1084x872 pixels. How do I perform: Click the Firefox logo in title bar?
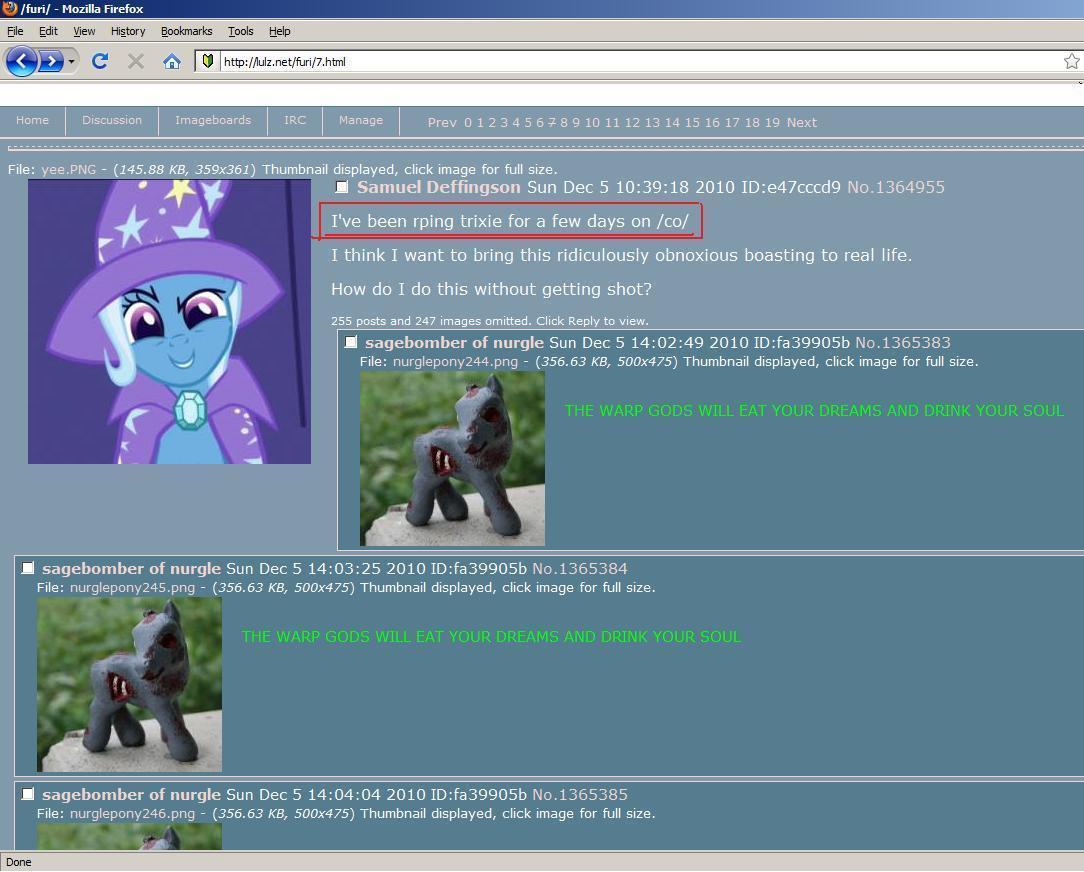(x=9, y=9)
